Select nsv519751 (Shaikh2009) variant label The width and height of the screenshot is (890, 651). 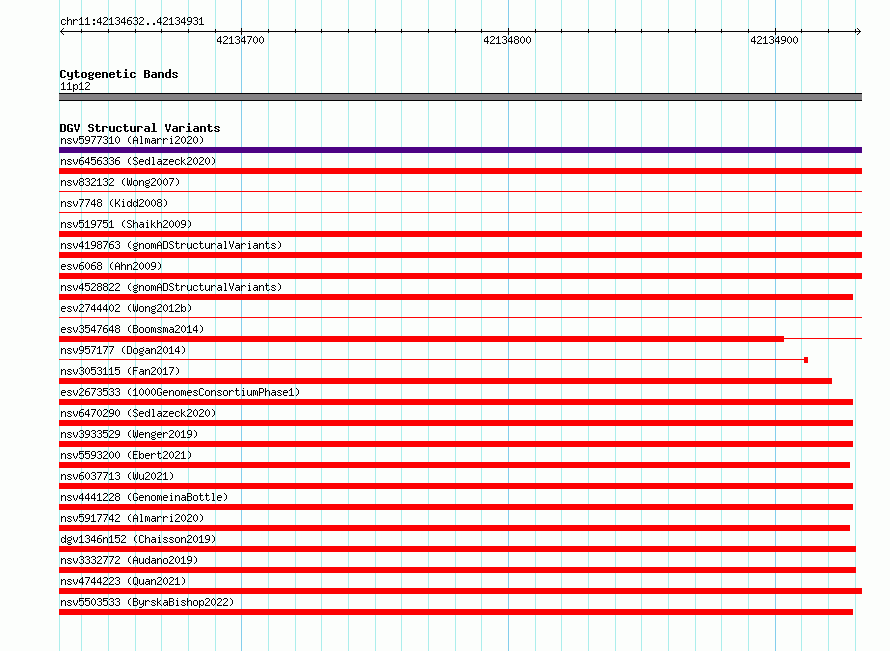point(126,224)
